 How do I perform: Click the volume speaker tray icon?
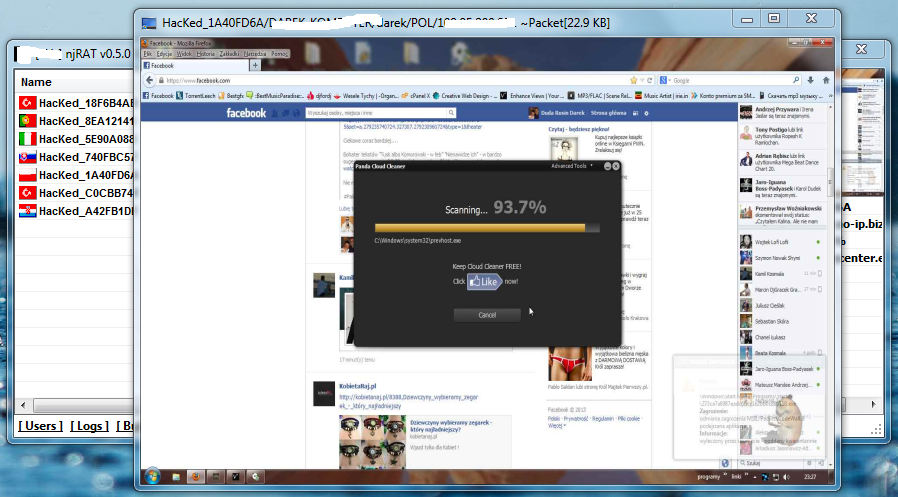[x=786, y=477]
